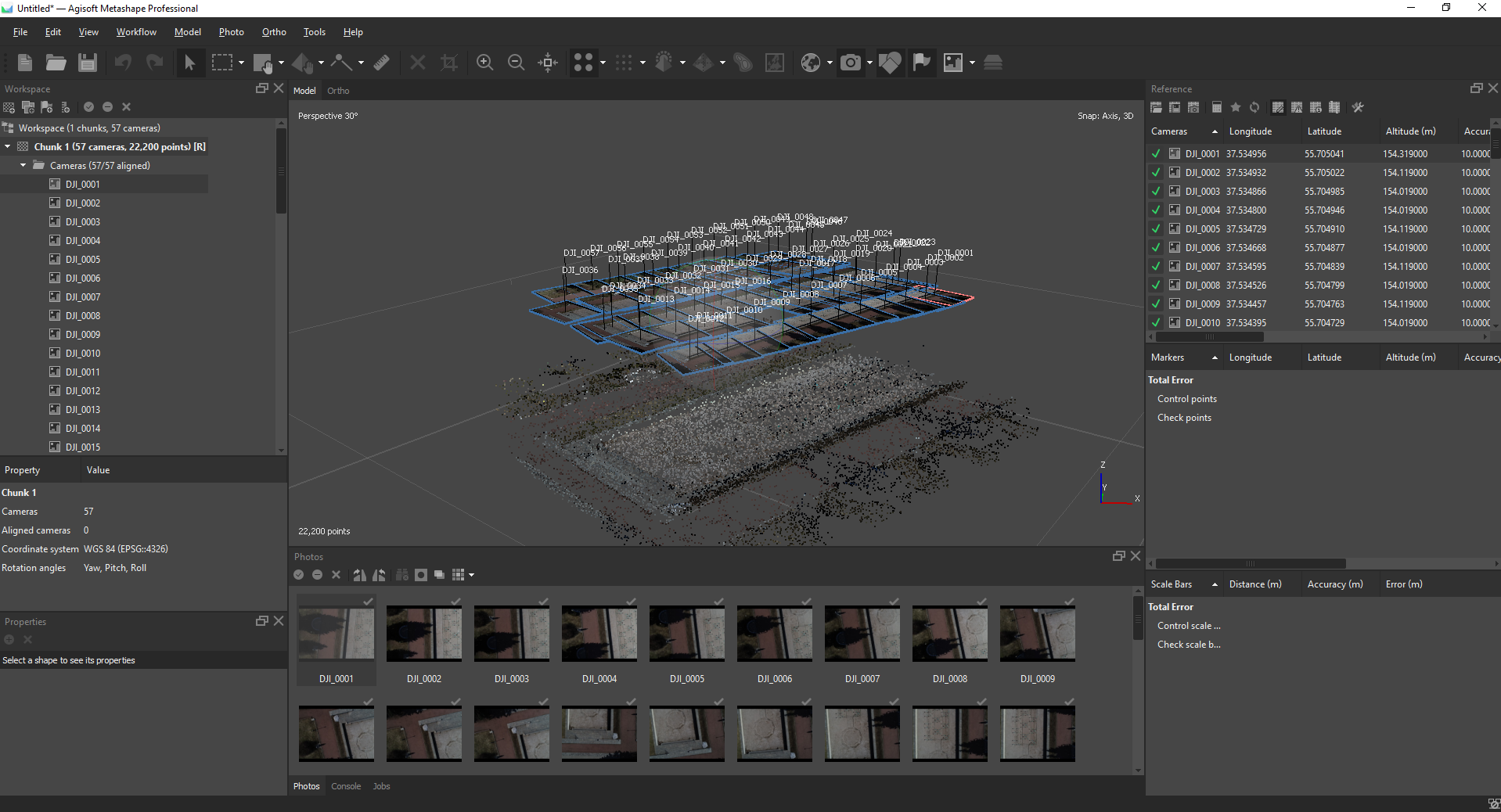This screenshot has width=1501, height=812.
Task: Switch to the Ortho view tab
Action: [x=338, y=91]
